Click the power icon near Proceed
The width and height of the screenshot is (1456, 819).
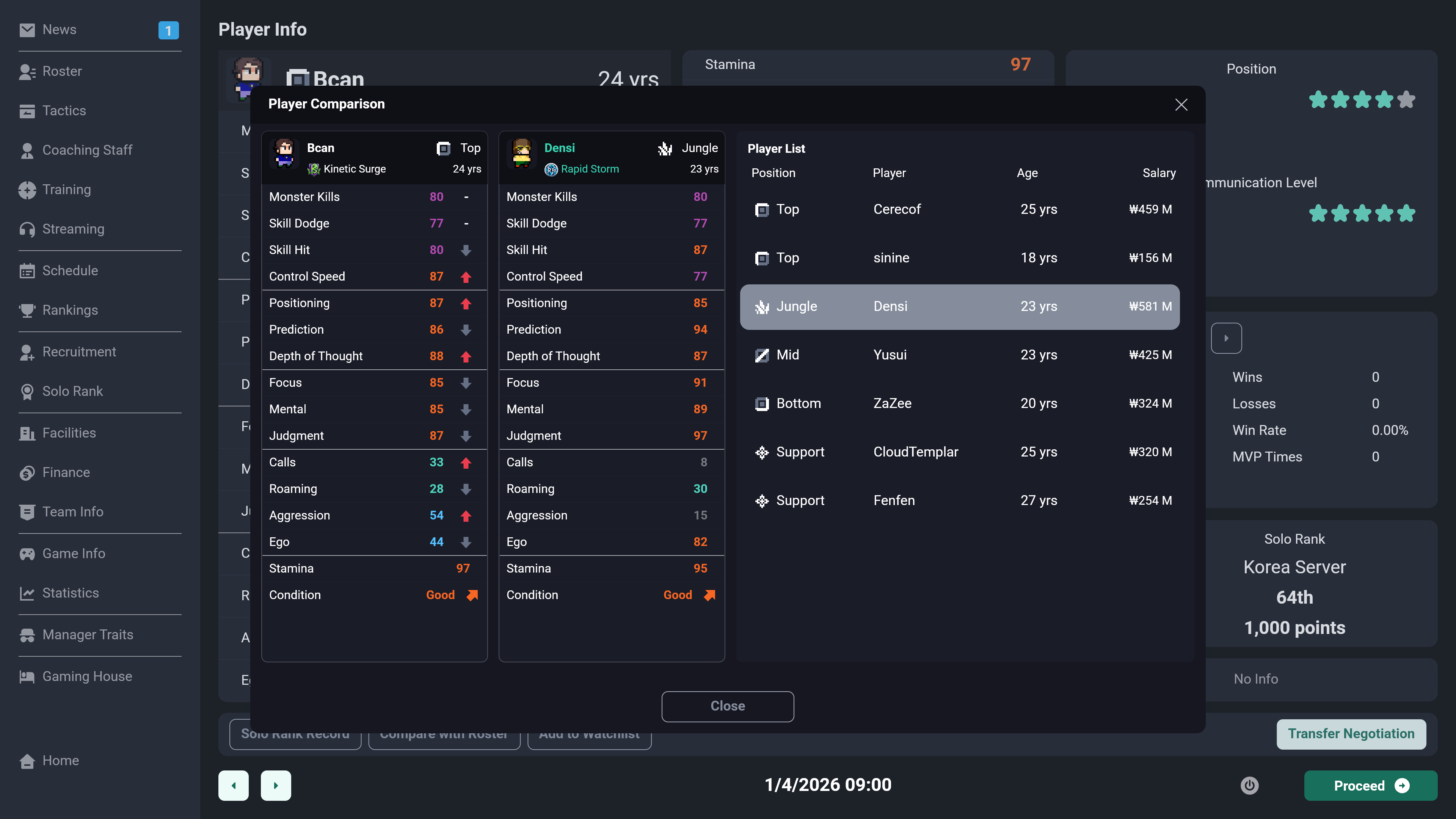1249,785
